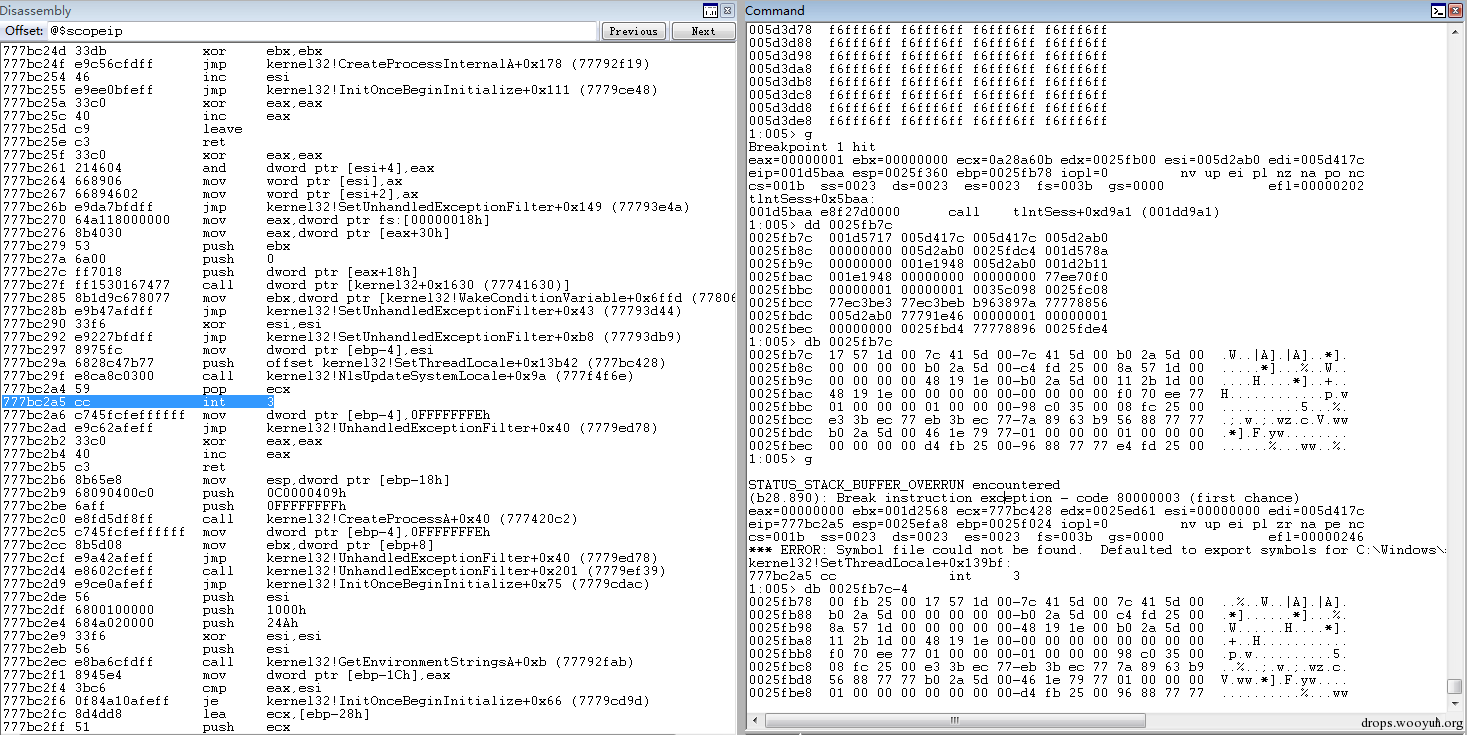
Task: Click the Command window toolbar icon
Action: pos(1437,11)
